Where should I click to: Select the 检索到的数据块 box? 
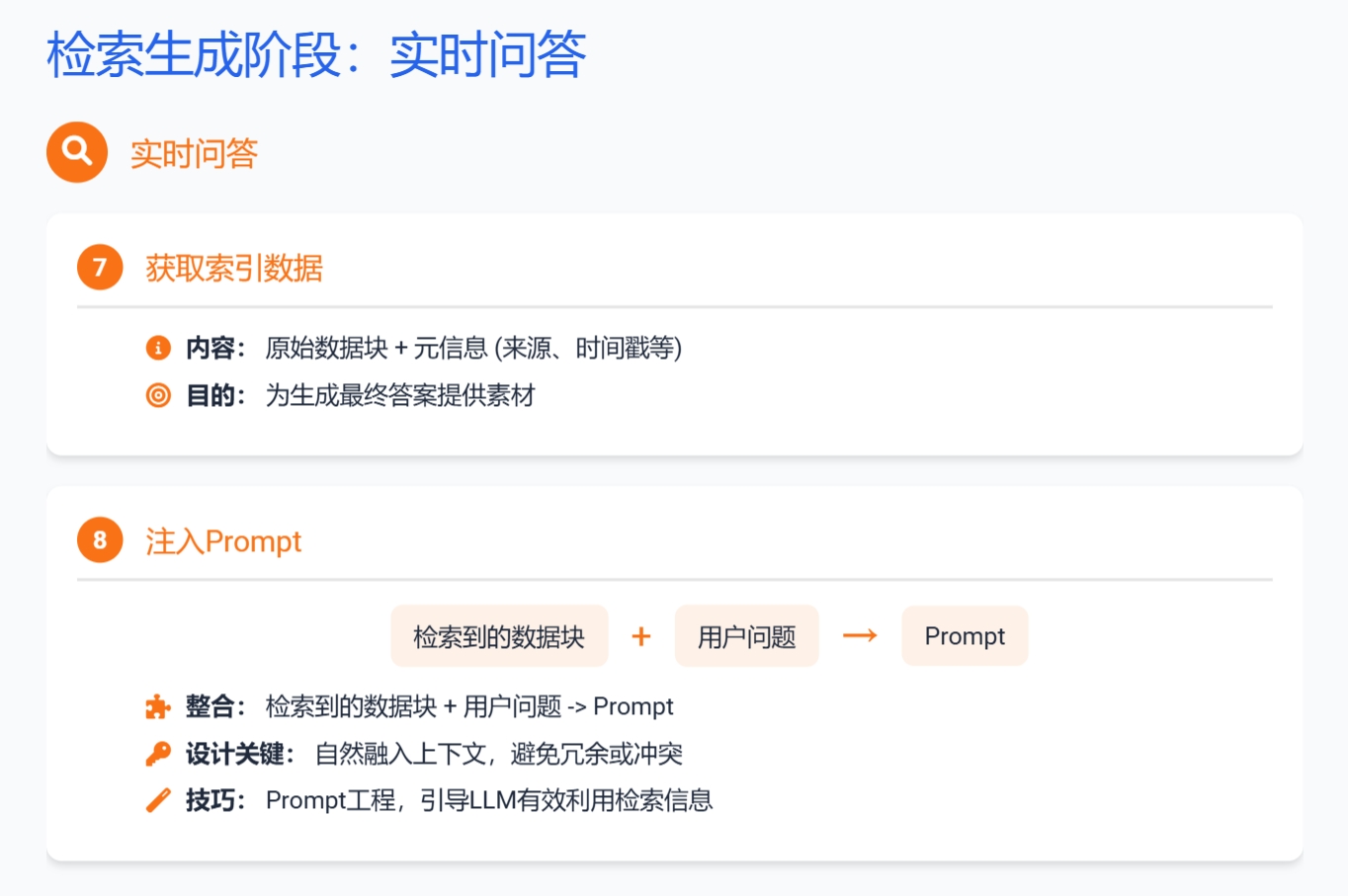point(499,636)
